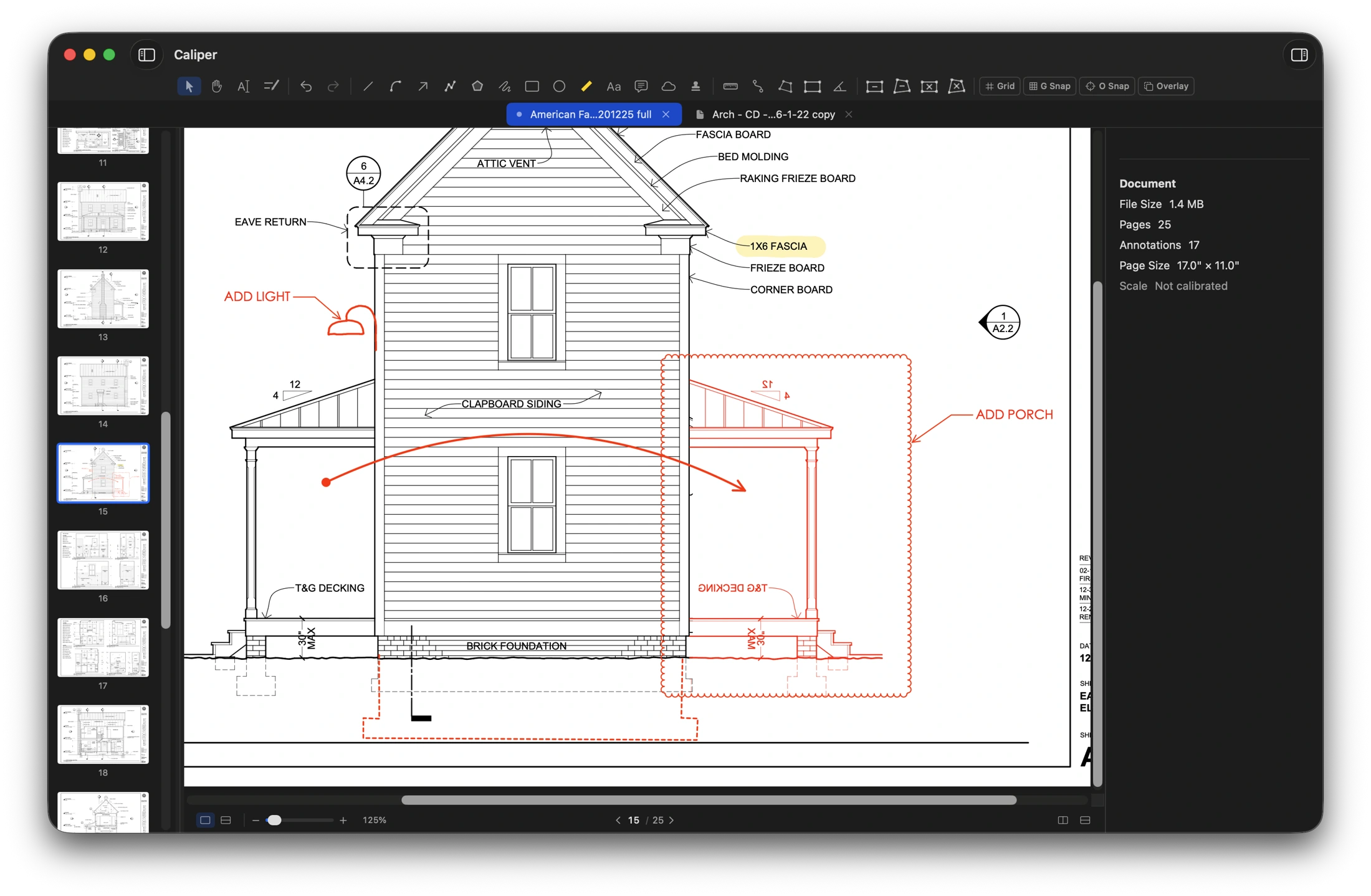The width and height of the screenshot is (1371, 896).
Task: Click the current page number field 15
Action: click(x=634, y=820)
